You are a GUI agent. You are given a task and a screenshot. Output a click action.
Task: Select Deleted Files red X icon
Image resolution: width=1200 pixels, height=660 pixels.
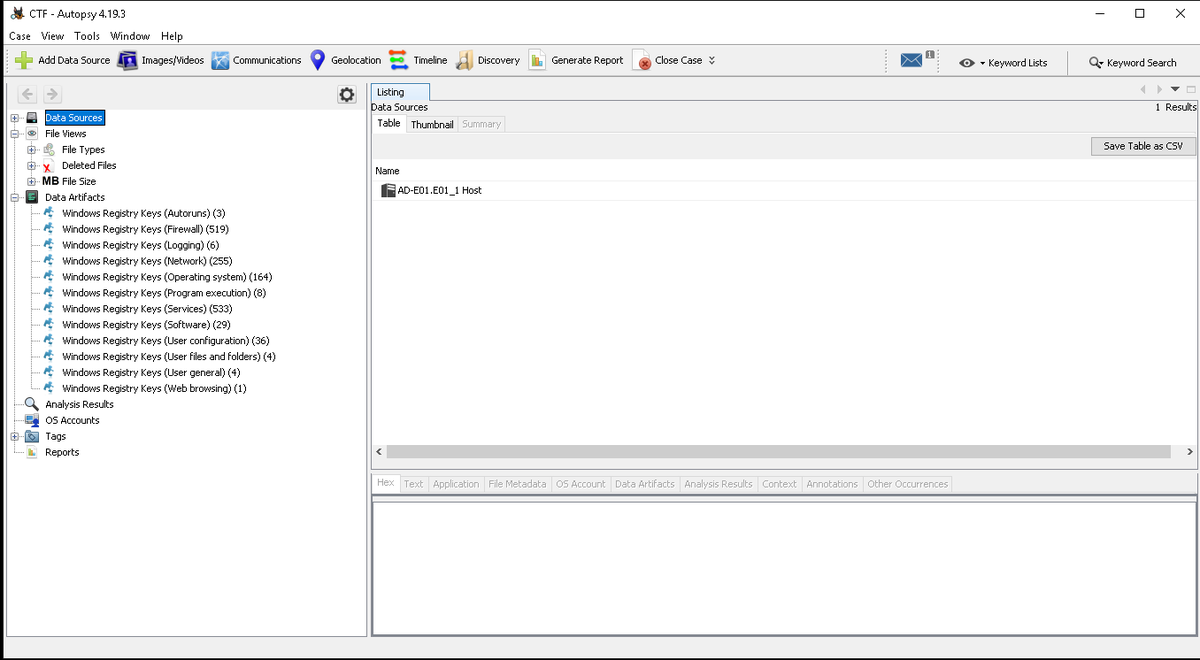pyautogui.click(x=49, y=165)
